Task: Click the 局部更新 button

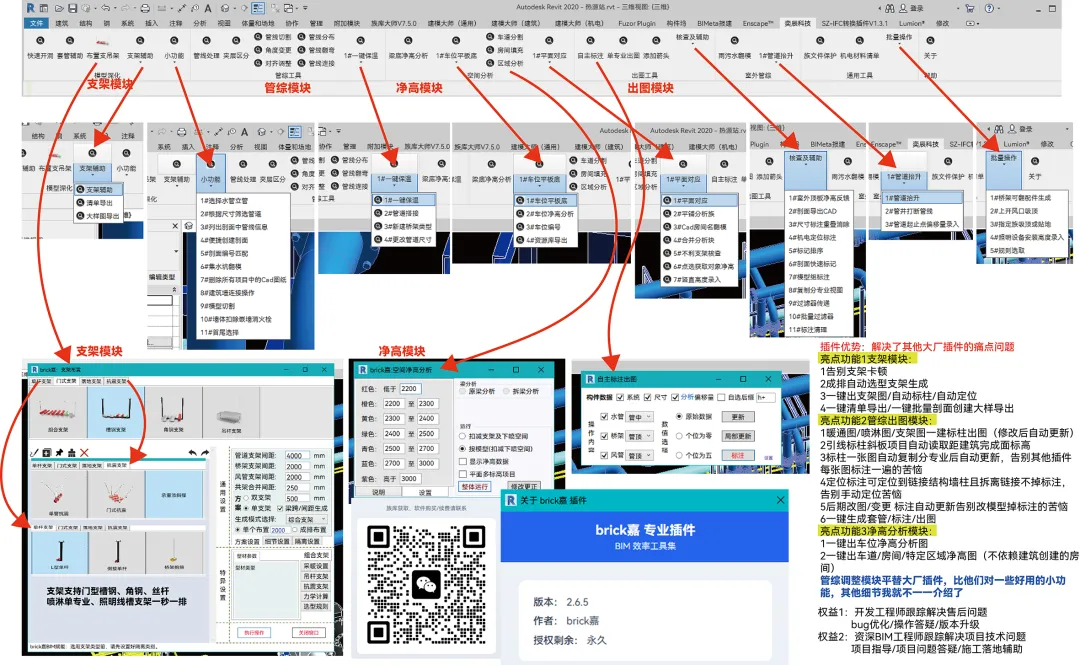Action: coord(738,436)
